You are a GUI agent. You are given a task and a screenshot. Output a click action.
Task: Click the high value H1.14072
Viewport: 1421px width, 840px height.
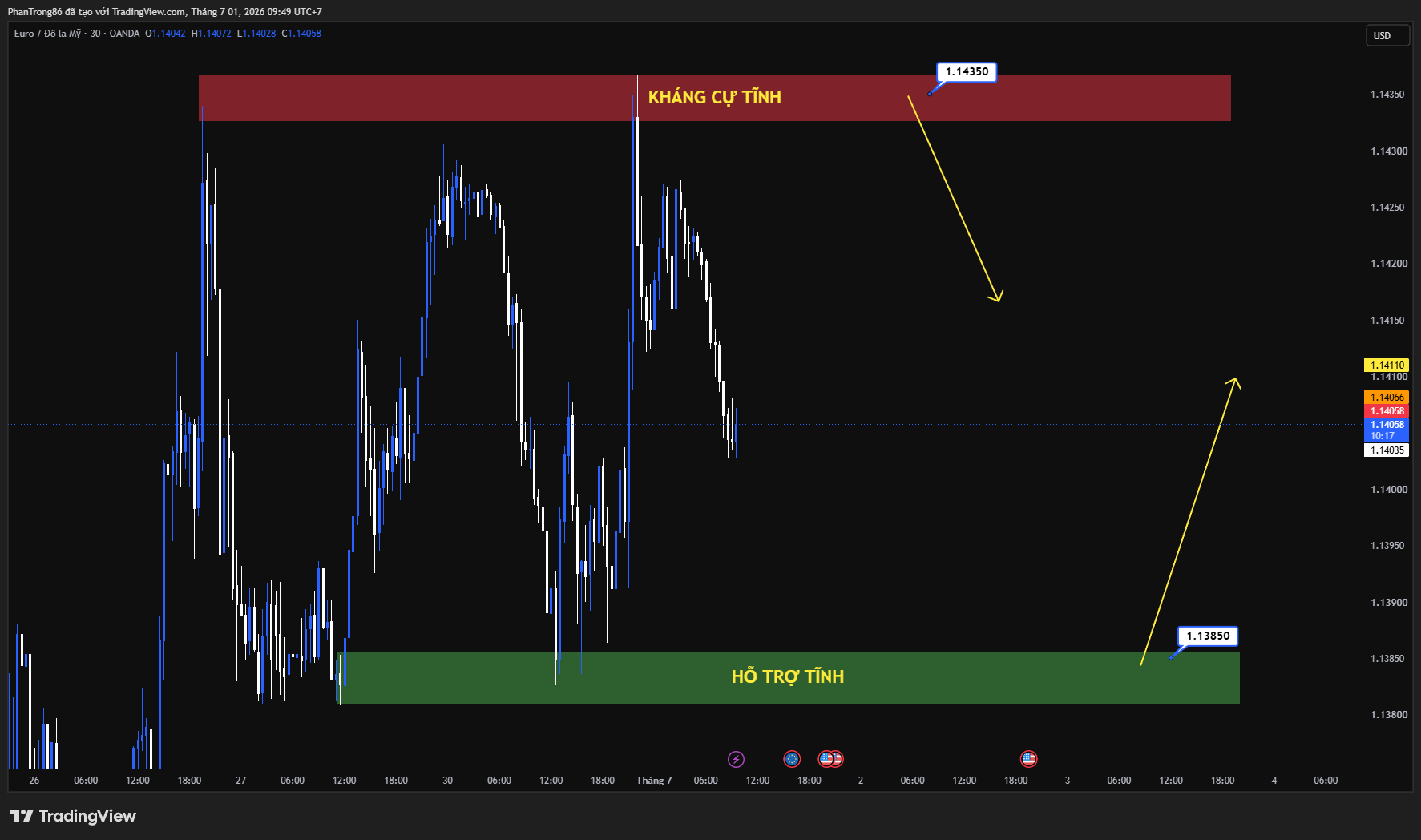pyautogui.click(x=212, y=34)
